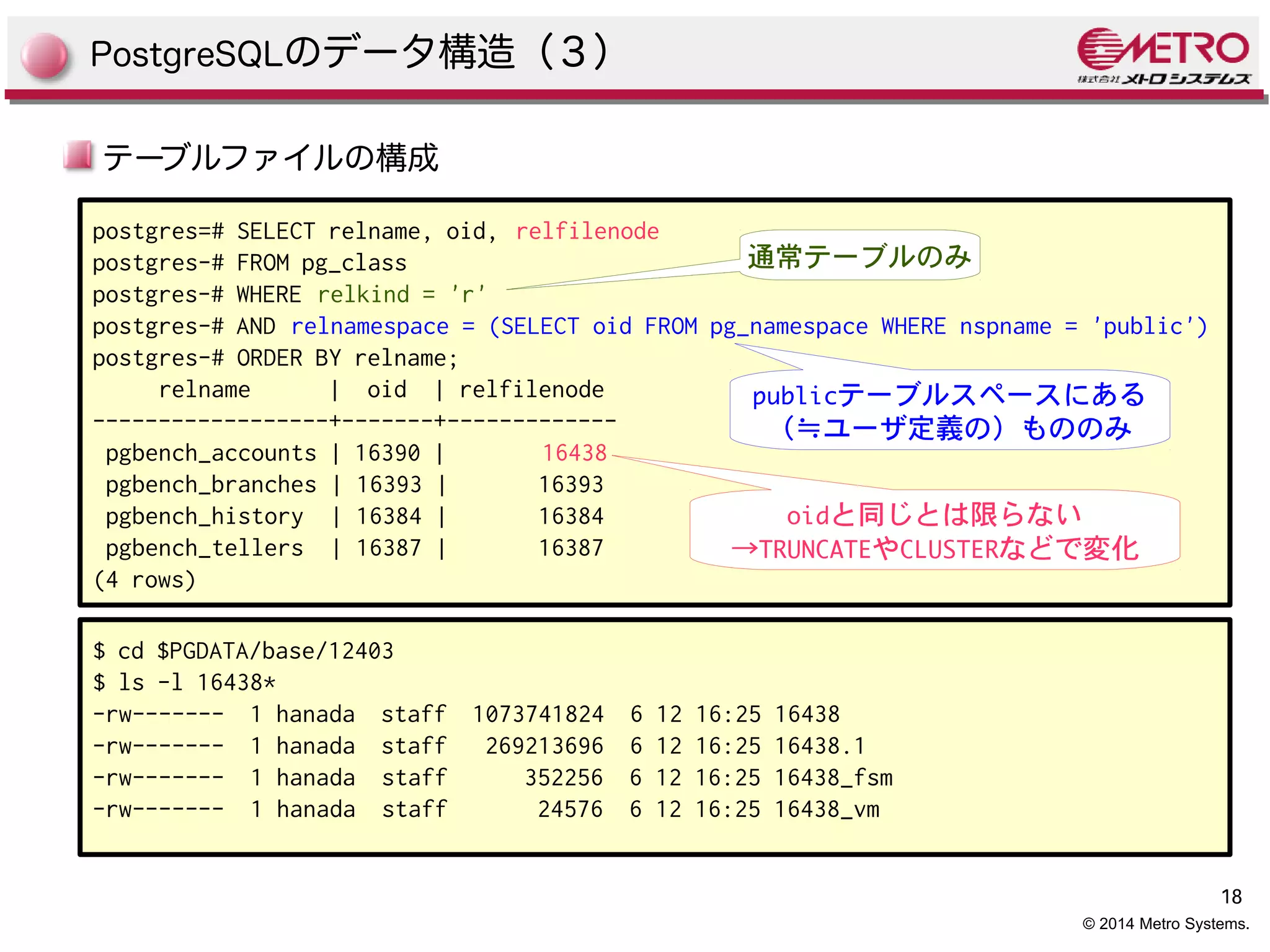Click file size 1073741824
Viewport: 1270px width, 952px height.
(x=538, y=715)
